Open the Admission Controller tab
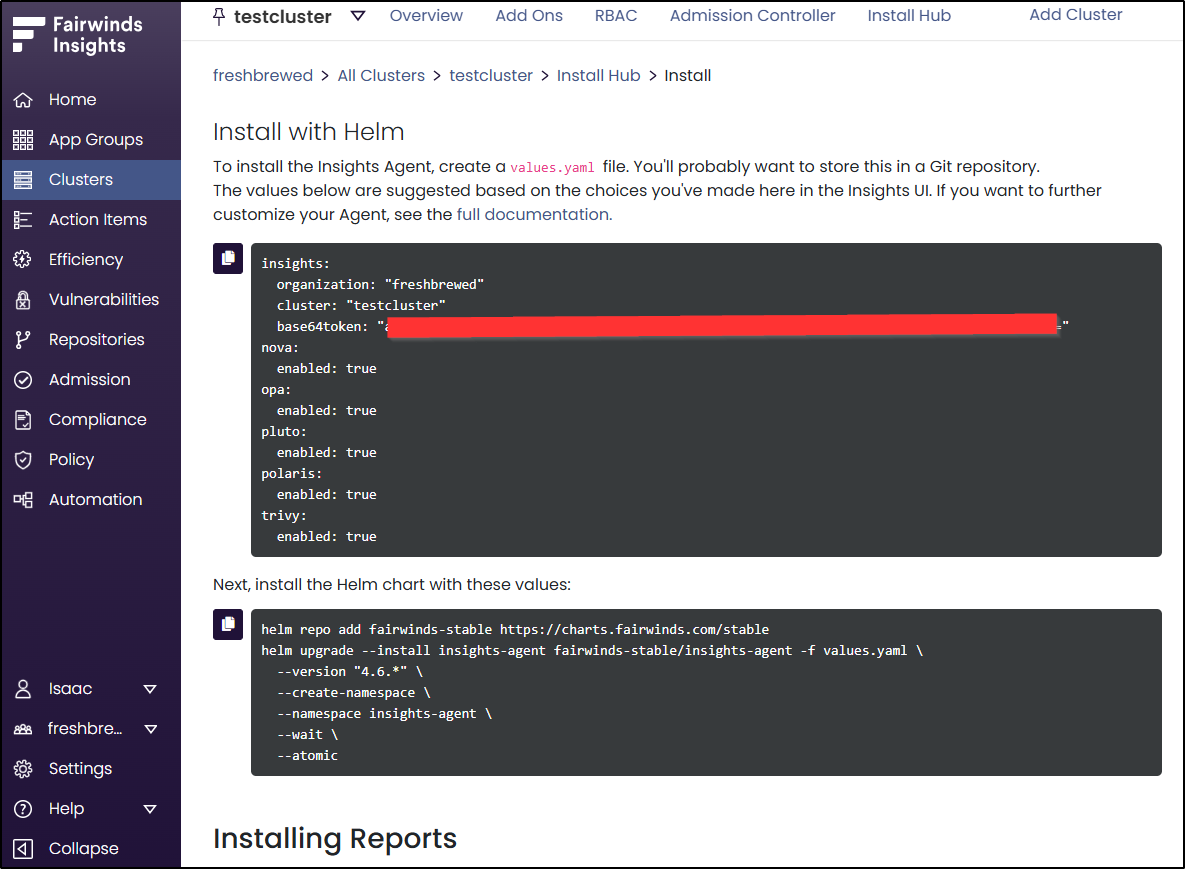Viewport: 1185px width, 869px height. pyautogui.click(x=753, y=16)
